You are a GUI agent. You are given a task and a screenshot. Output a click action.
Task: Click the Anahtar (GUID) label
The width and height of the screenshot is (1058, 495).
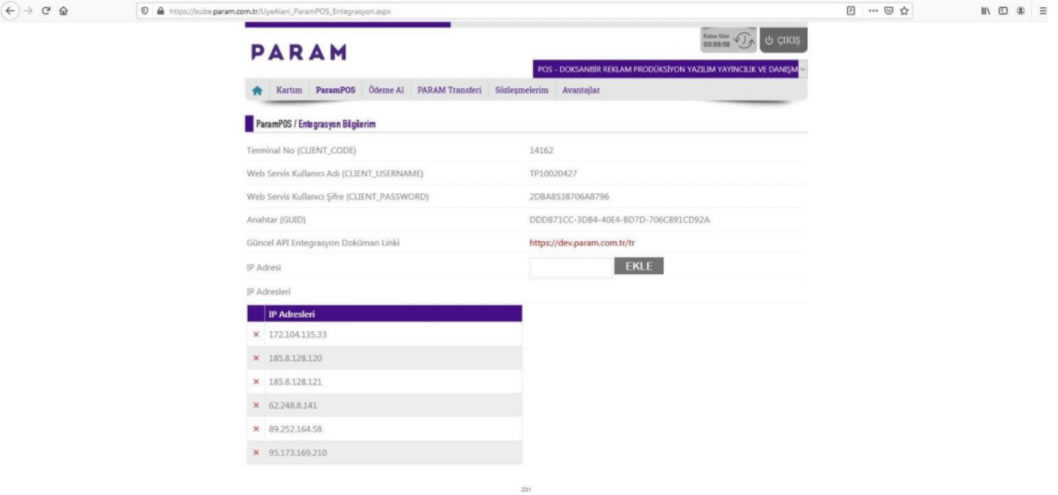click(x=277, y=220)
